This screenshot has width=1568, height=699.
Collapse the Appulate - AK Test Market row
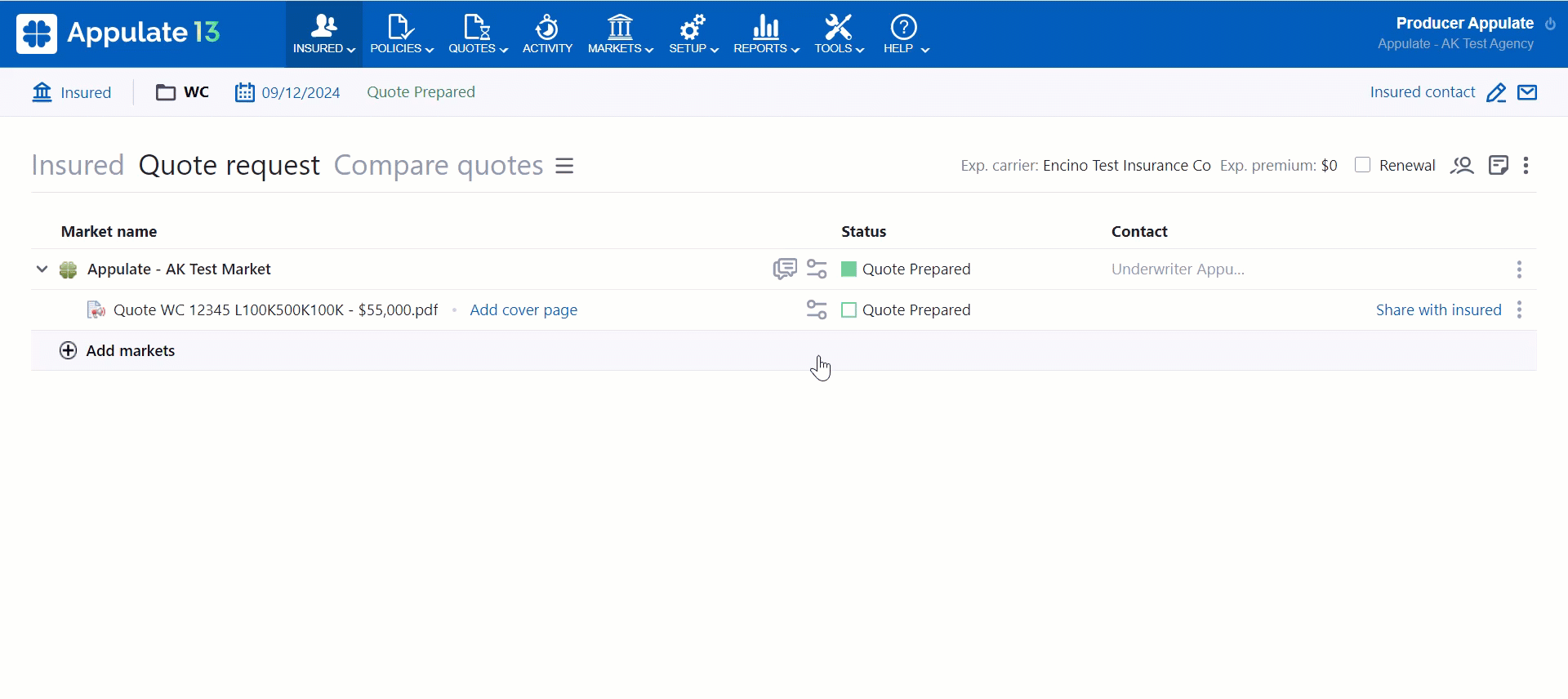42,269
